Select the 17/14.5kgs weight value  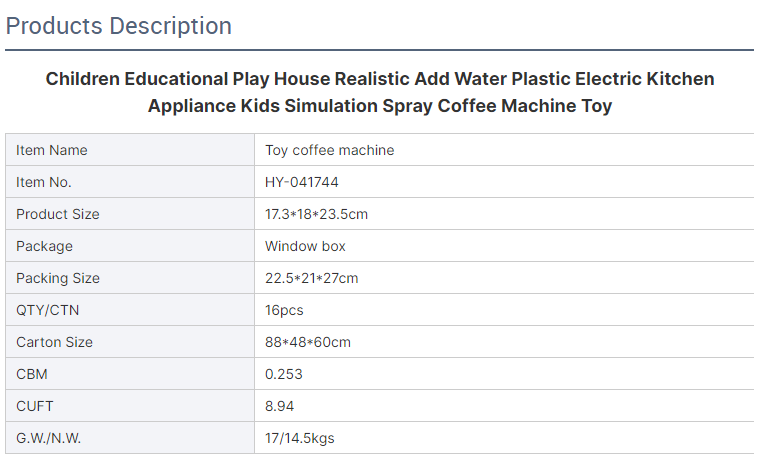(300, 438)
